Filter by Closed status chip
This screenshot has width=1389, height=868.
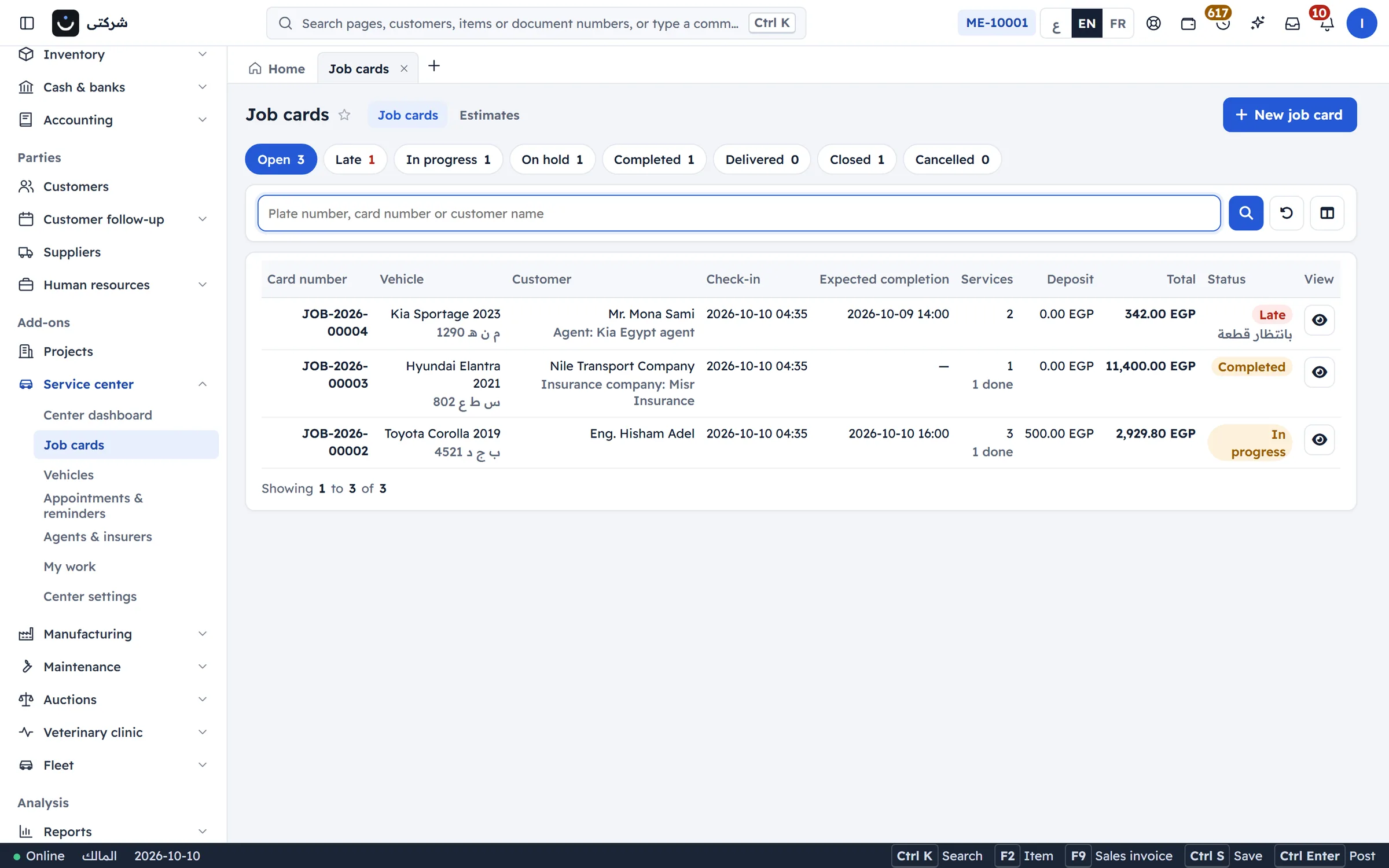tap(857, 159)
